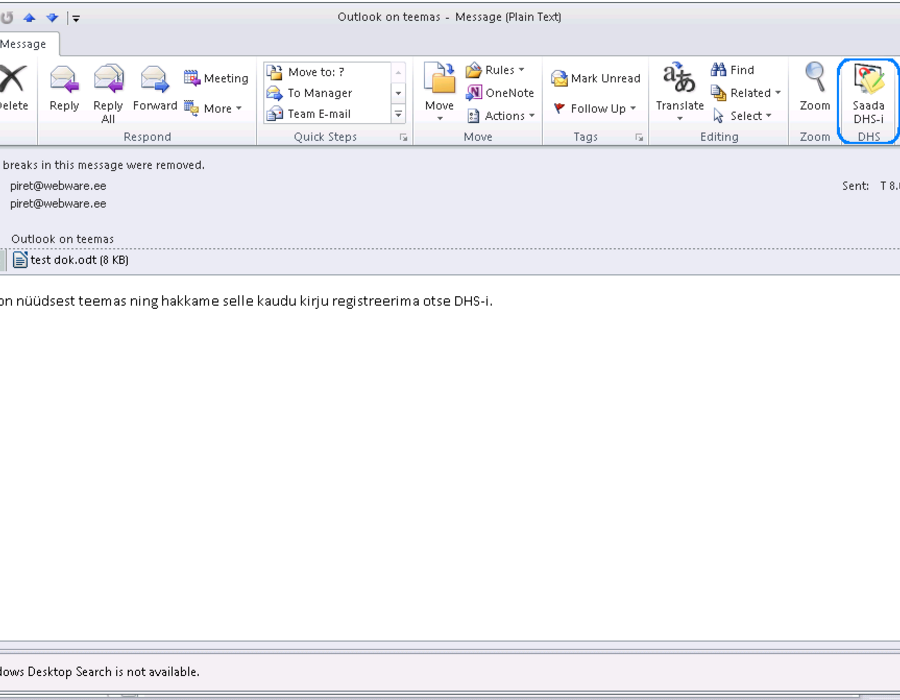Open Related messages dropdown
The height and width of the screenshot is (700, 900).
[746, 92]
